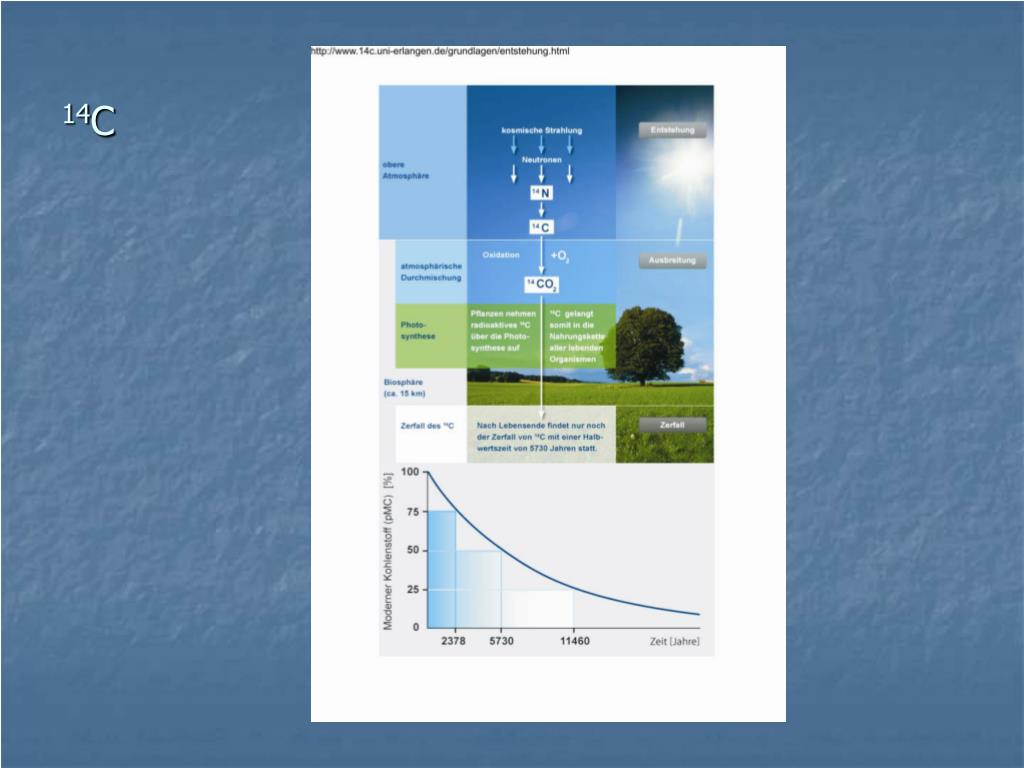Click the Entstehung button
Viewport: 1024px width, 768px height.
pos(672,130)
